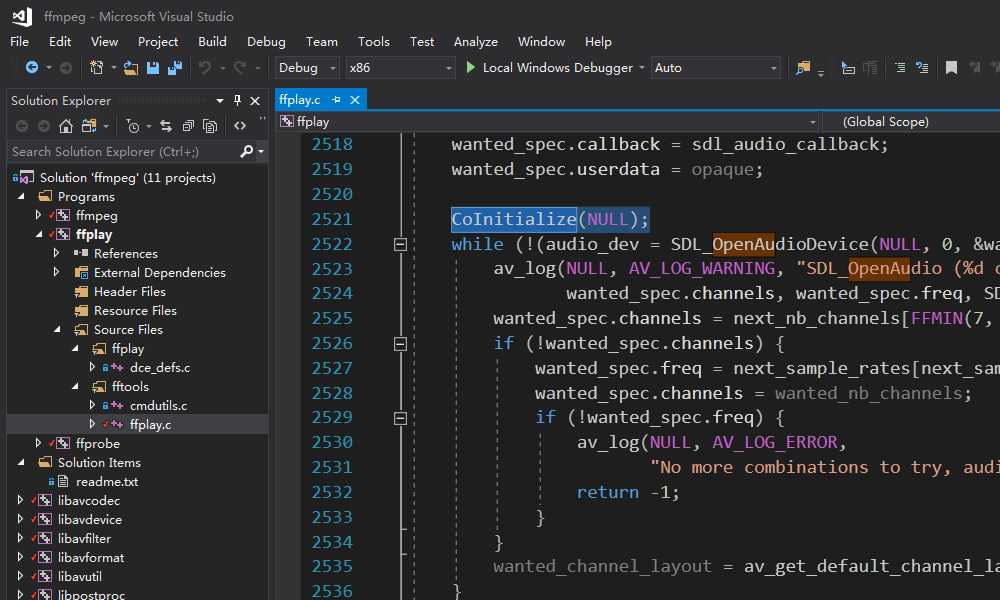Select the Resource Files folder
The width and height of the screenshot is (1000, 600).
[x=135, y=311]
